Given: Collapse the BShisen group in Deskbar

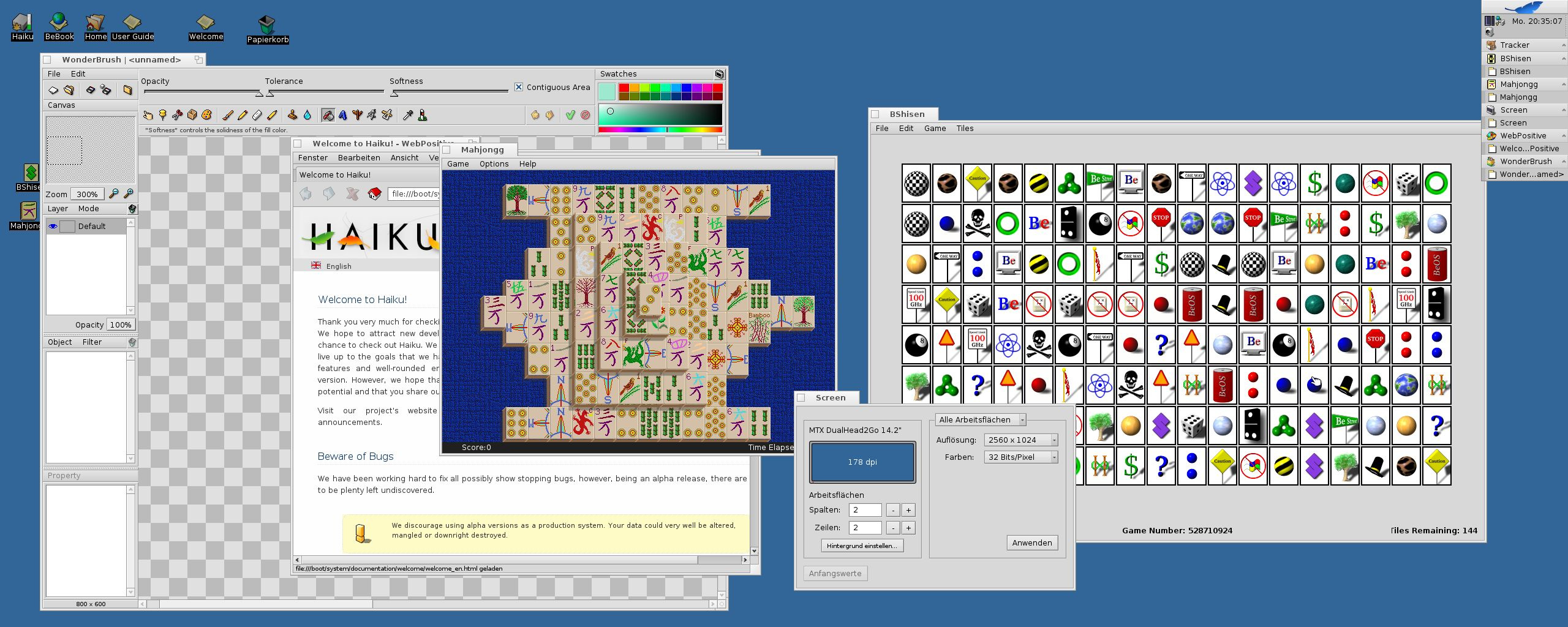Looking at the screenshot, I should coord(1562,58).
